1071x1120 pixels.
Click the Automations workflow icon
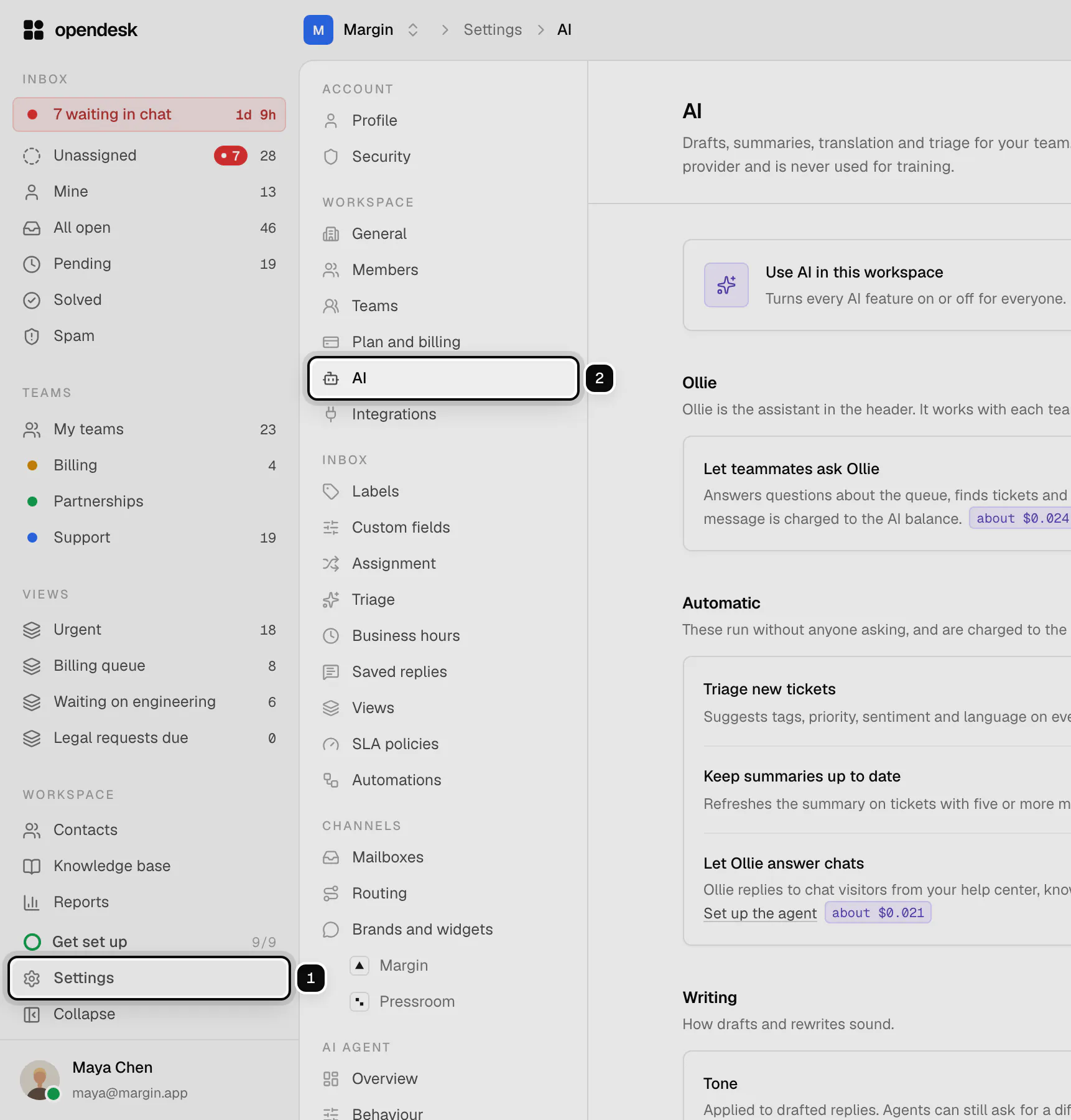click(x=331, y=780)
